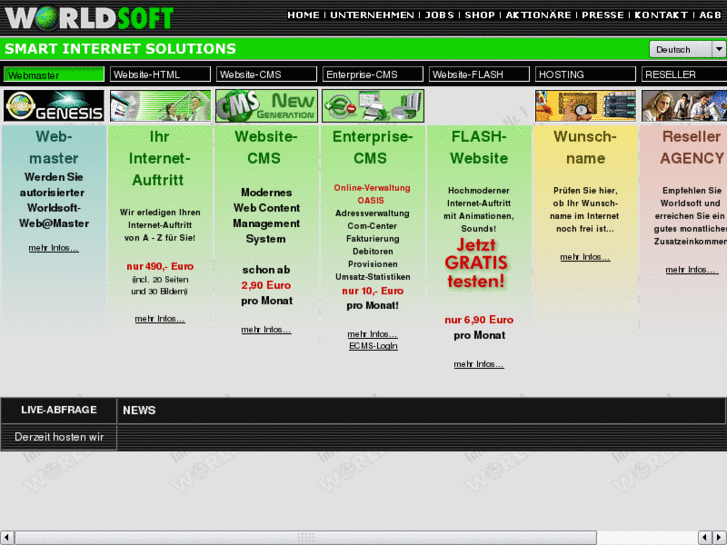Click the Worldsoft logo
This screenshot has height=545, width=727.
89,19
